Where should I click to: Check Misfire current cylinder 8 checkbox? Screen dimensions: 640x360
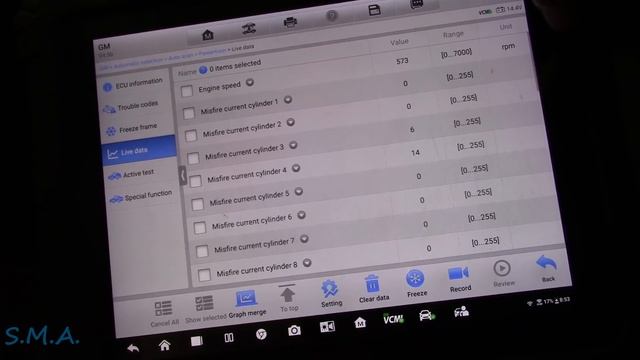click(204, 275)
